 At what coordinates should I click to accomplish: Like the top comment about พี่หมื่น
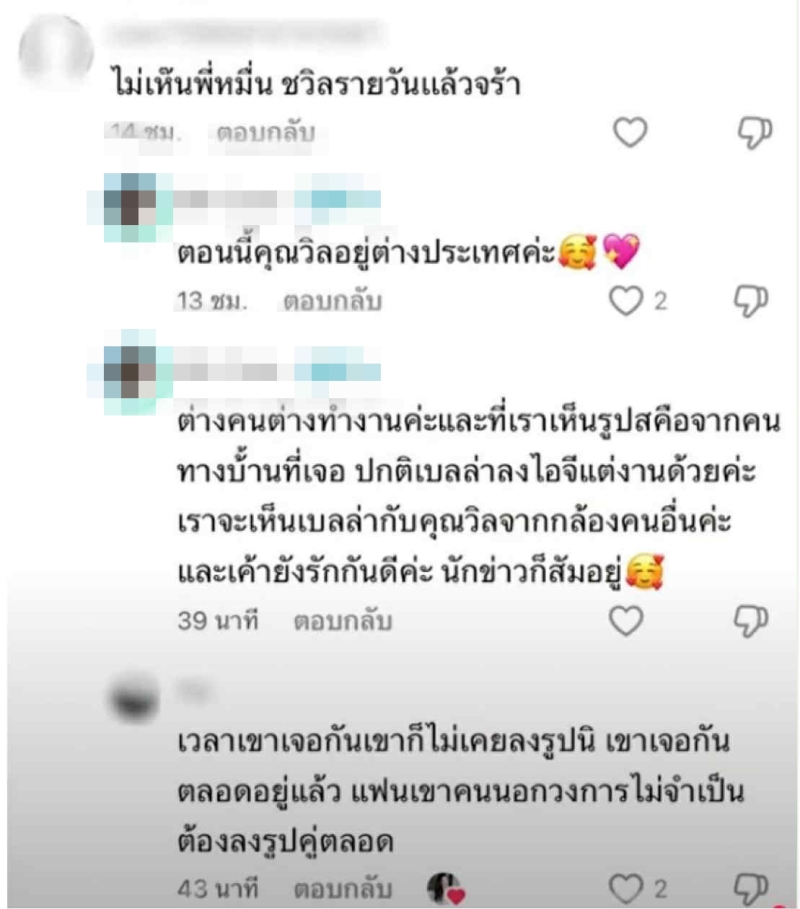630,132
